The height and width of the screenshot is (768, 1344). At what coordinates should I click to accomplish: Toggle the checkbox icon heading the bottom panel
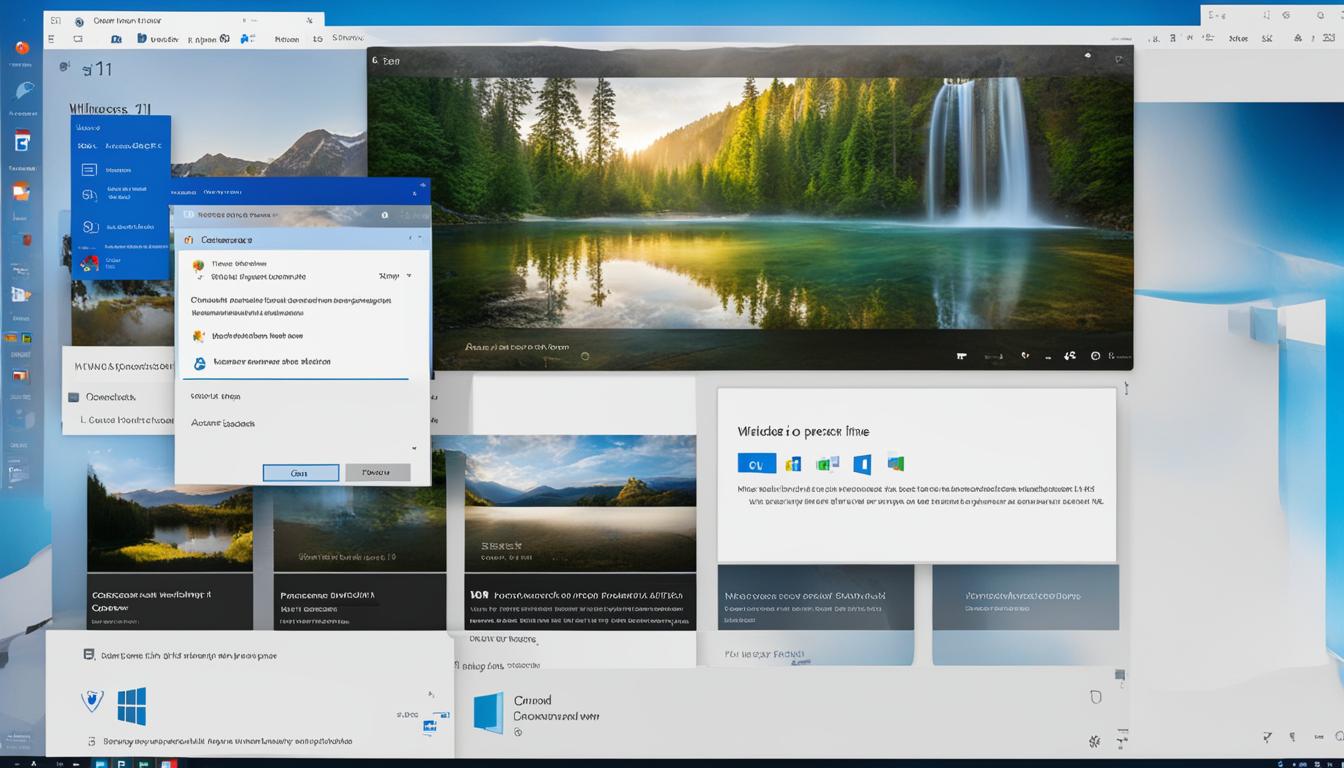tap(89, 655)
